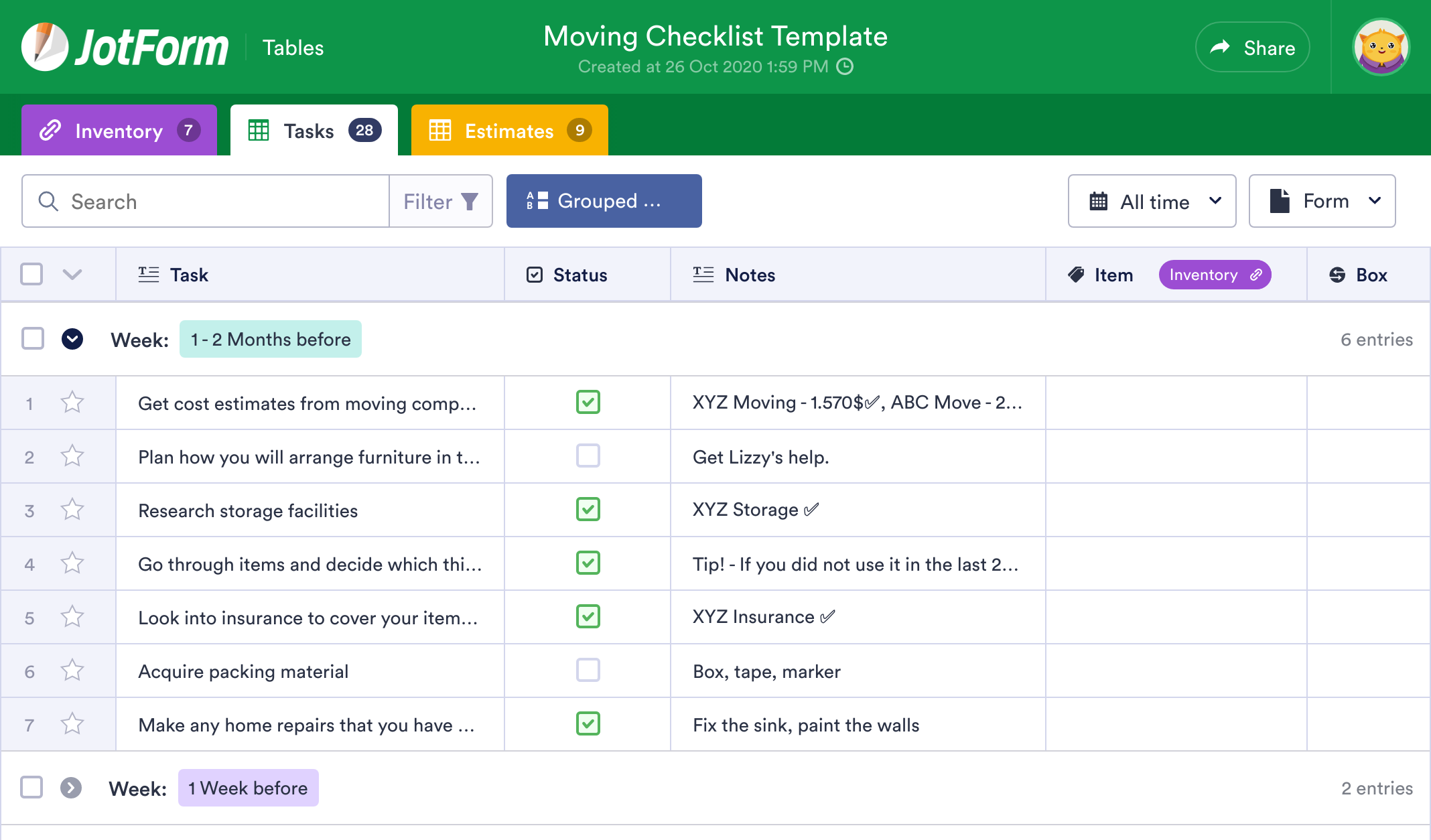Click the '2 entries' count label
This screenshot has width=1431, height=840.
pos(1377,788)
